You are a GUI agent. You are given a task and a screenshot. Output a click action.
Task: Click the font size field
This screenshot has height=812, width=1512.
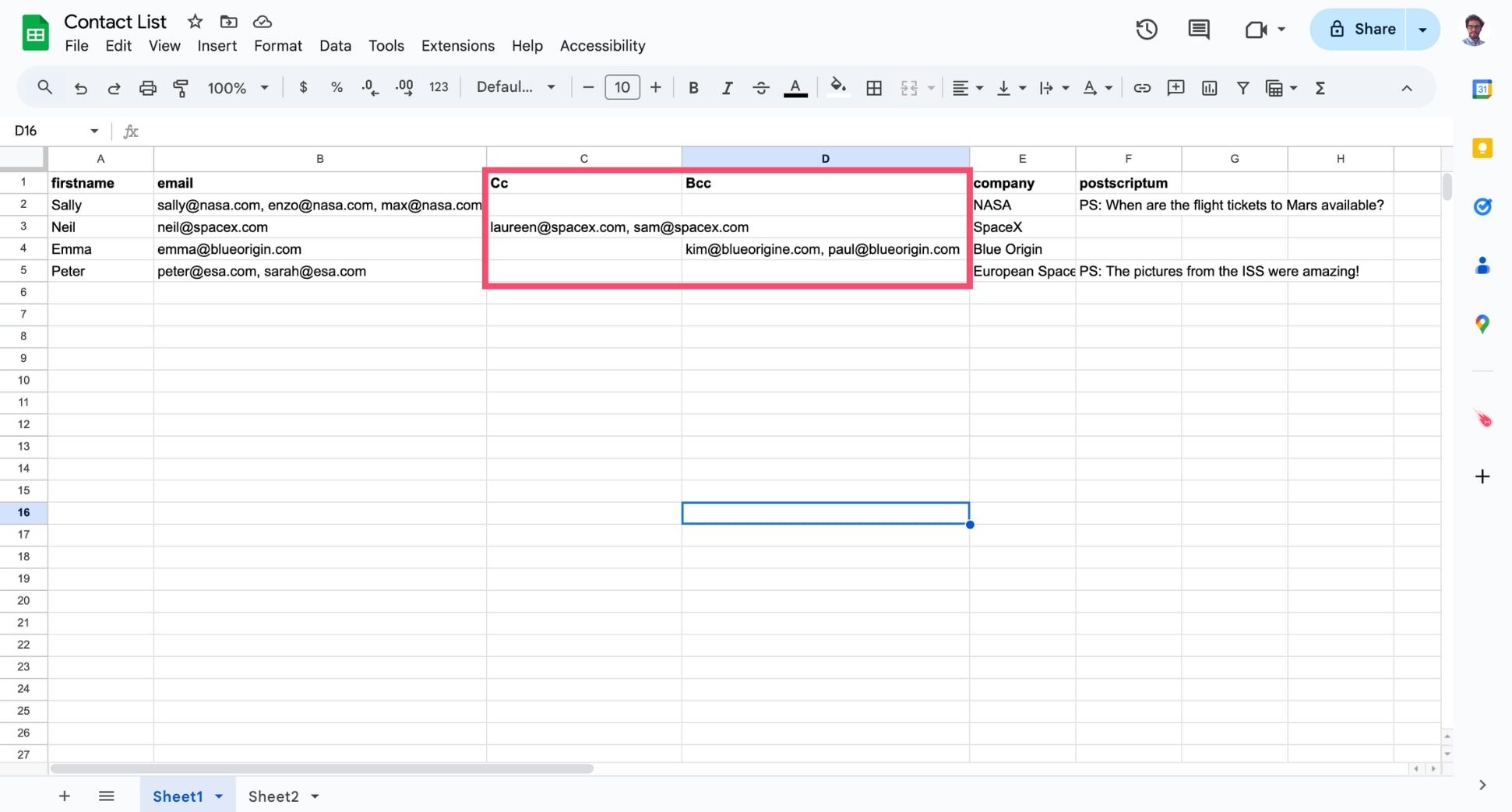point(622,87)
